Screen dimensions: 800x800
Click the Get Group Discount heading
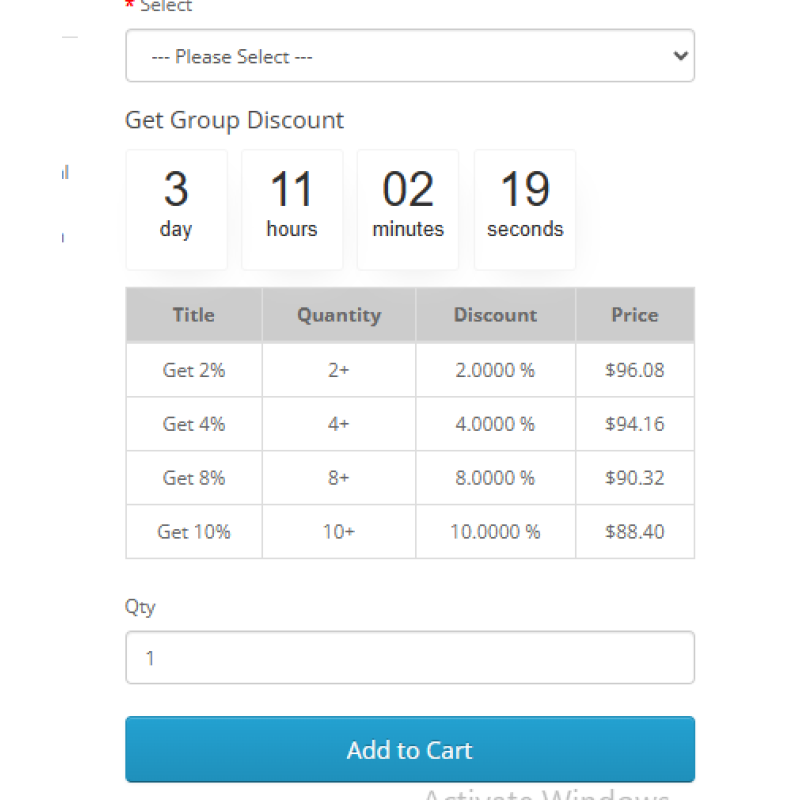[234, 121]
